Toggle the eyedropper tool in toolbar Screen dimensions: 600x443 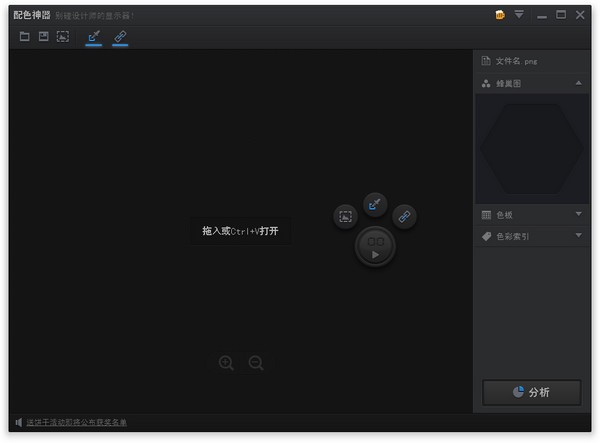pyautogui.click(x=94, y=37)
